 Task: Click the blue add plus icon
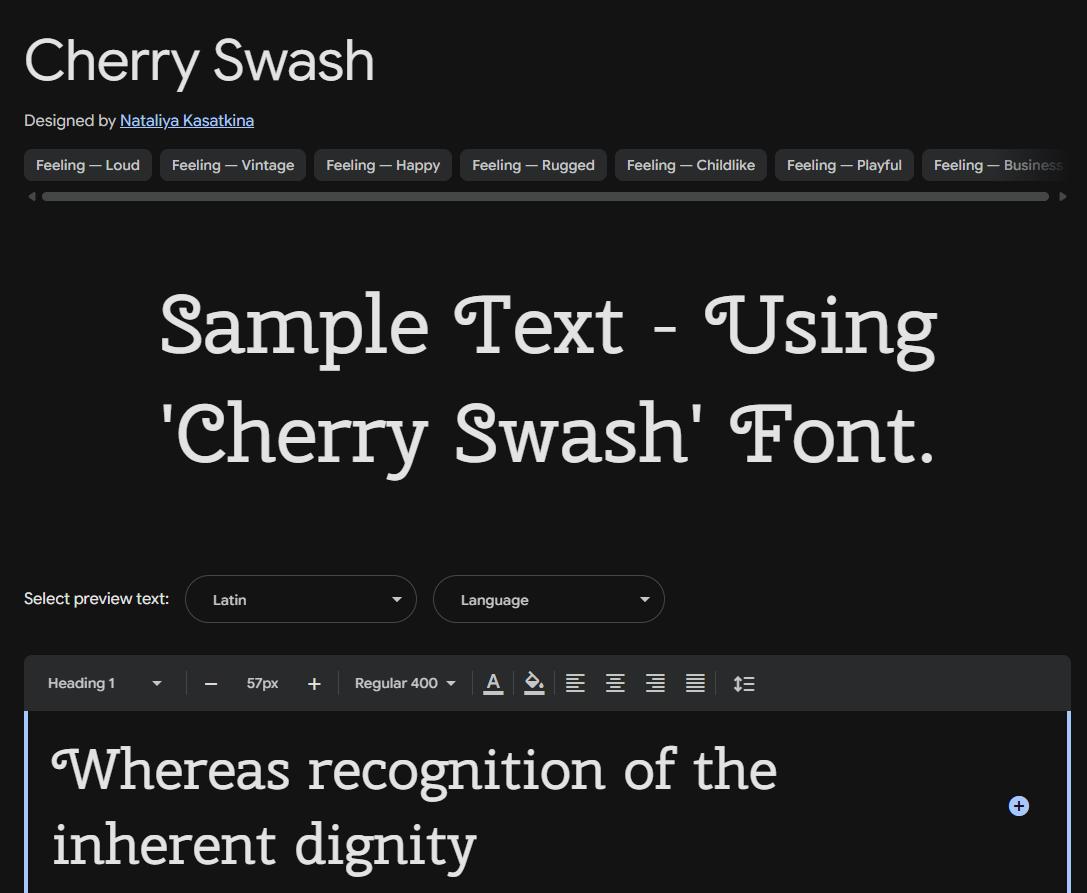[x=1018, y=806]
